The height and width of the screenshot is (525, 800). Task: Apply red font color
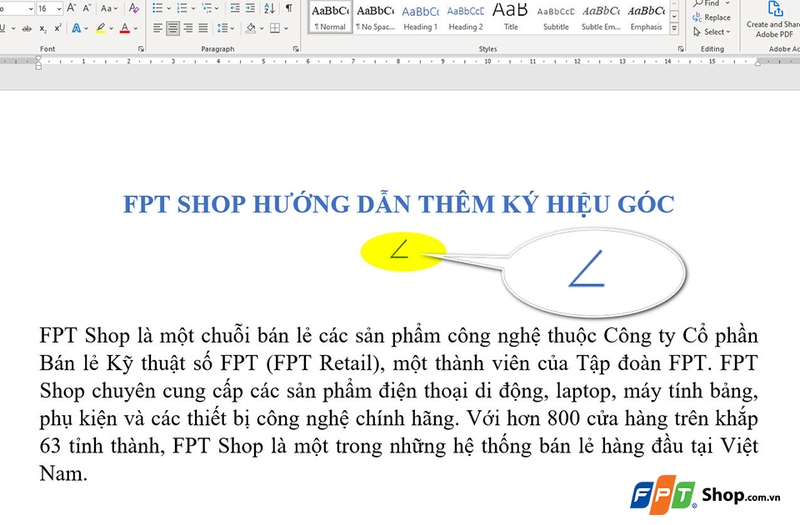tap(124, 28)
